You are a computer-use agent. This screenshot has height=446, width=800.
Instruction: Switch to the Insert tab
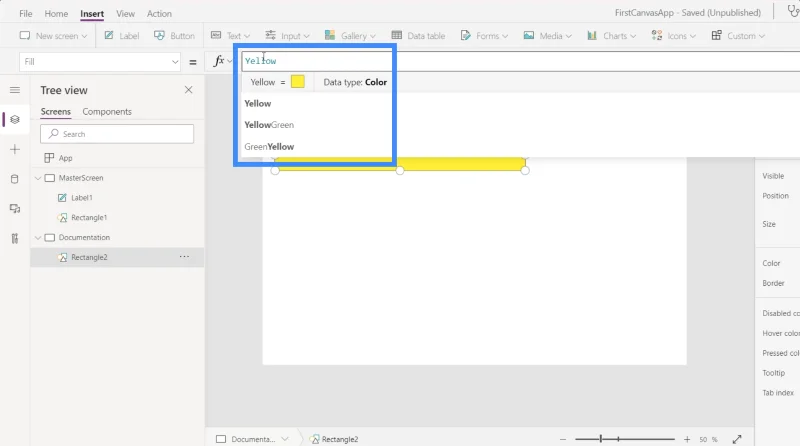click(92, 14)
